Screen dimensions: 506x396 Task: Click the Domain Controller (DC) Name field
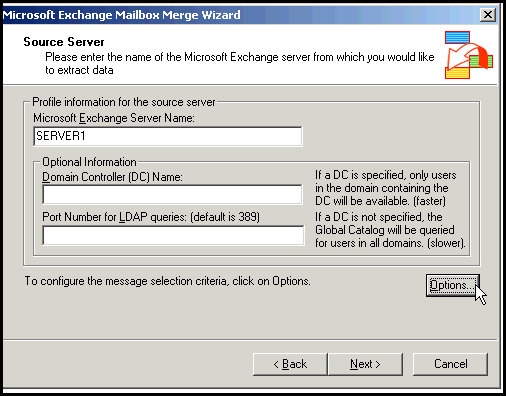click(x=172, y=194)
